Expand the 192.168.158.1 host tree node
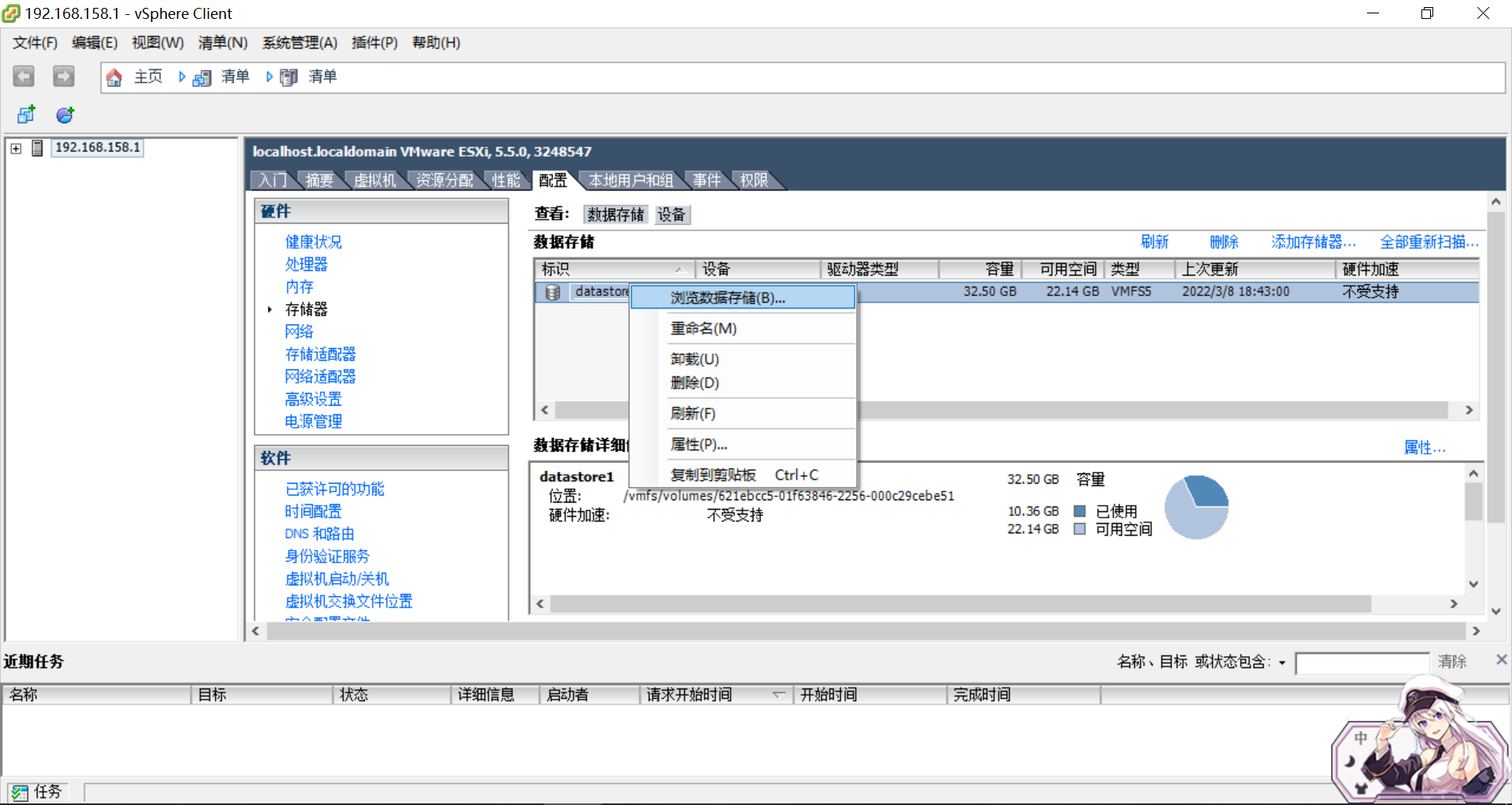 pyautogui.click(x=15, y=147)
